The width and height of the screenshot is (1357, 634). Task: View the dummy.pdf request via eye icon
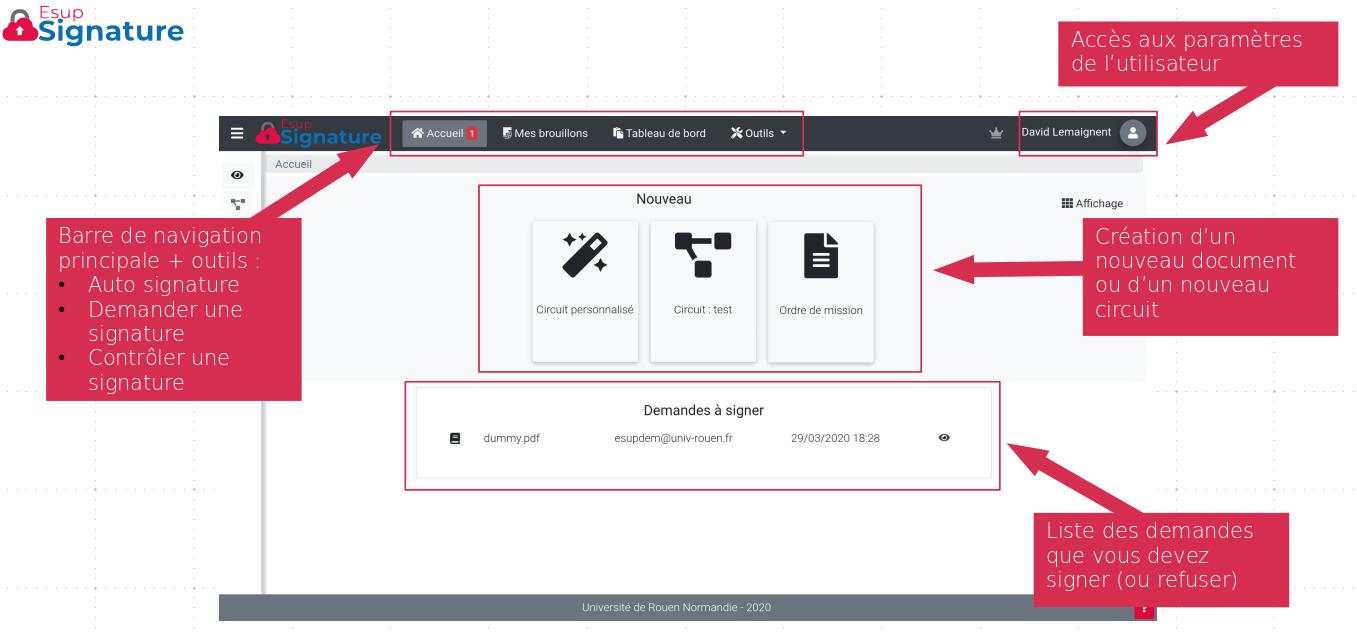pos(944,438)
